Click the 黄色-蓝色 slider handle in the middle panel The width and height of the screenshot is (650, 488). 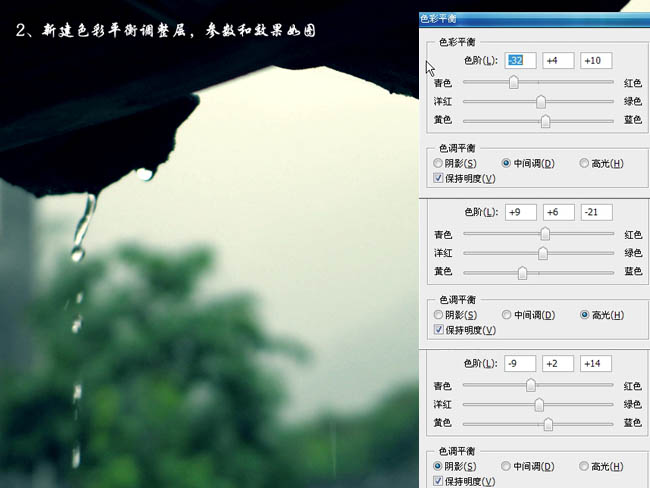click(522, 272)
